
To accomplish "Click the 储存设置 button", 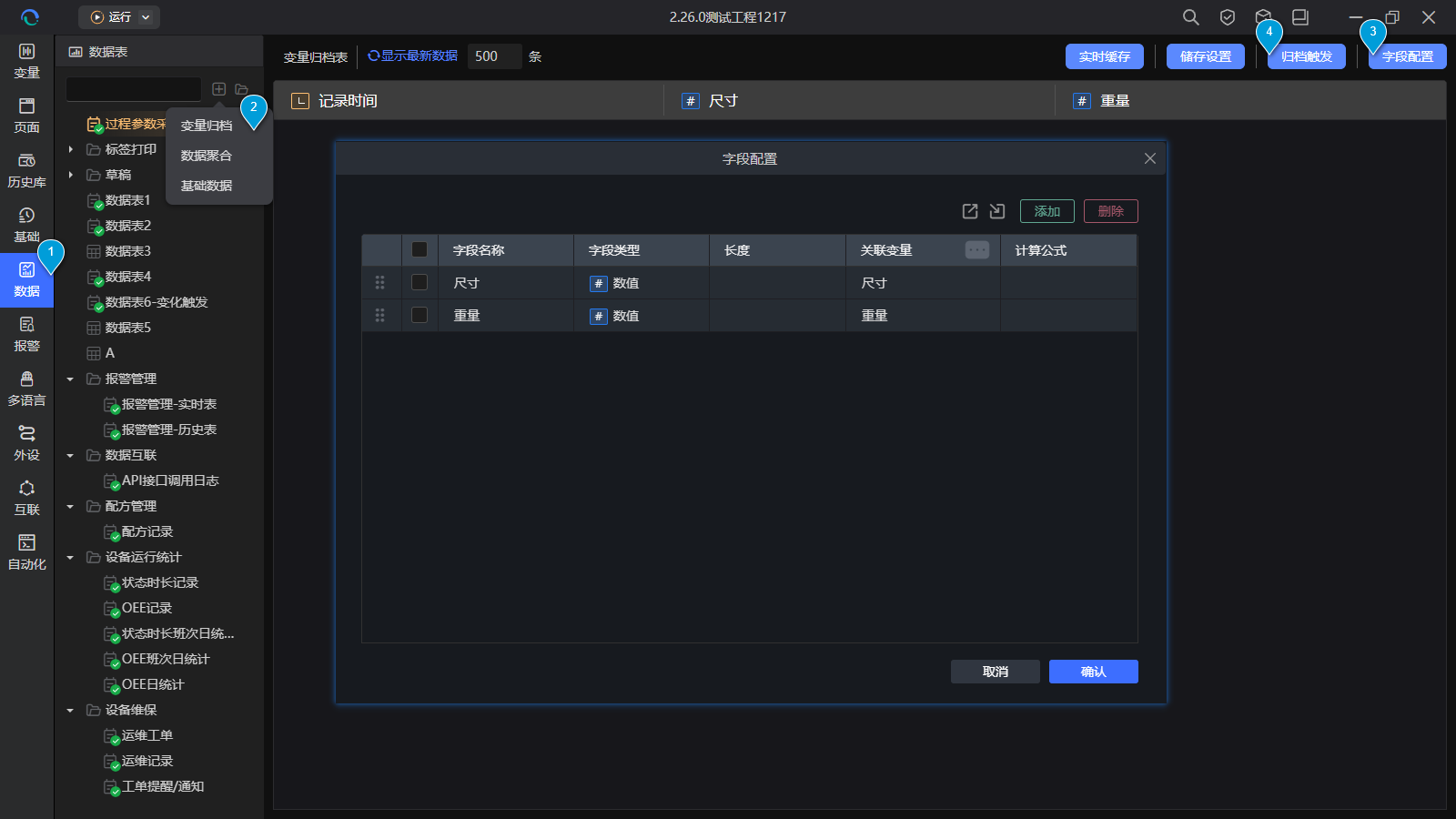I will (1205, 56).
